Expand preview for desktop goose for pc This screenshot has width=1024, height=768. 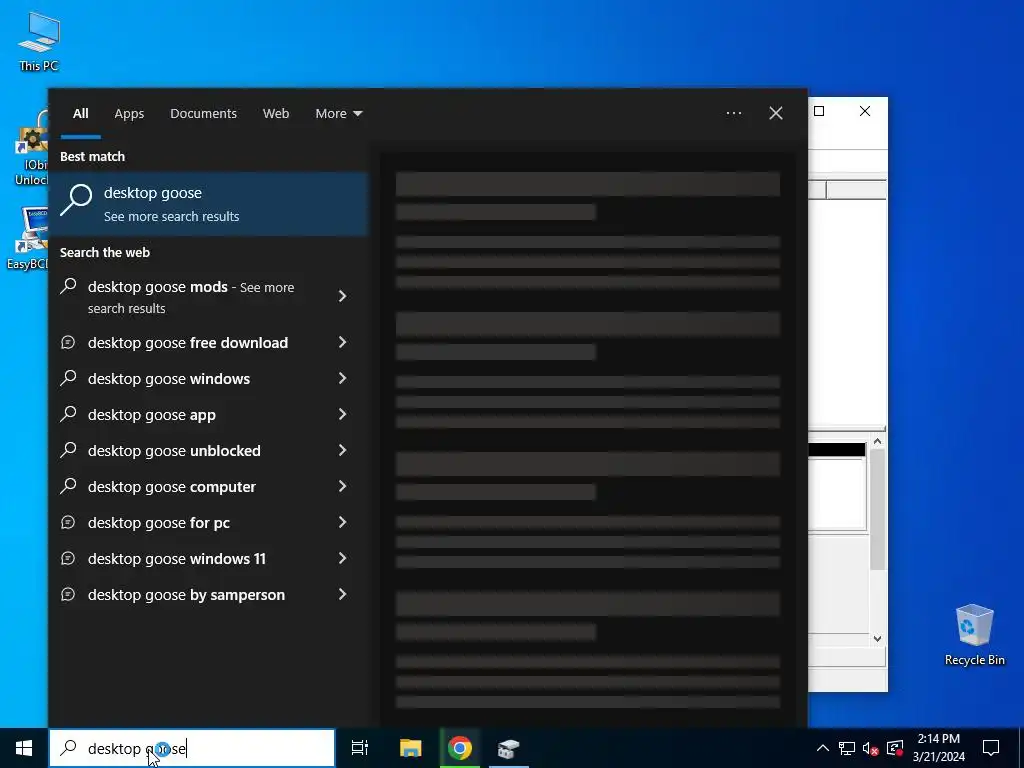point(343,522)
